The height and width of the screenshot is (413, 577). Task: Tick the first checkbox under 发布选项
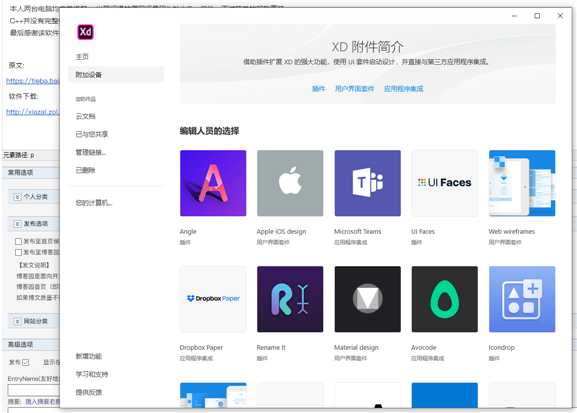(x=18, y=241)
